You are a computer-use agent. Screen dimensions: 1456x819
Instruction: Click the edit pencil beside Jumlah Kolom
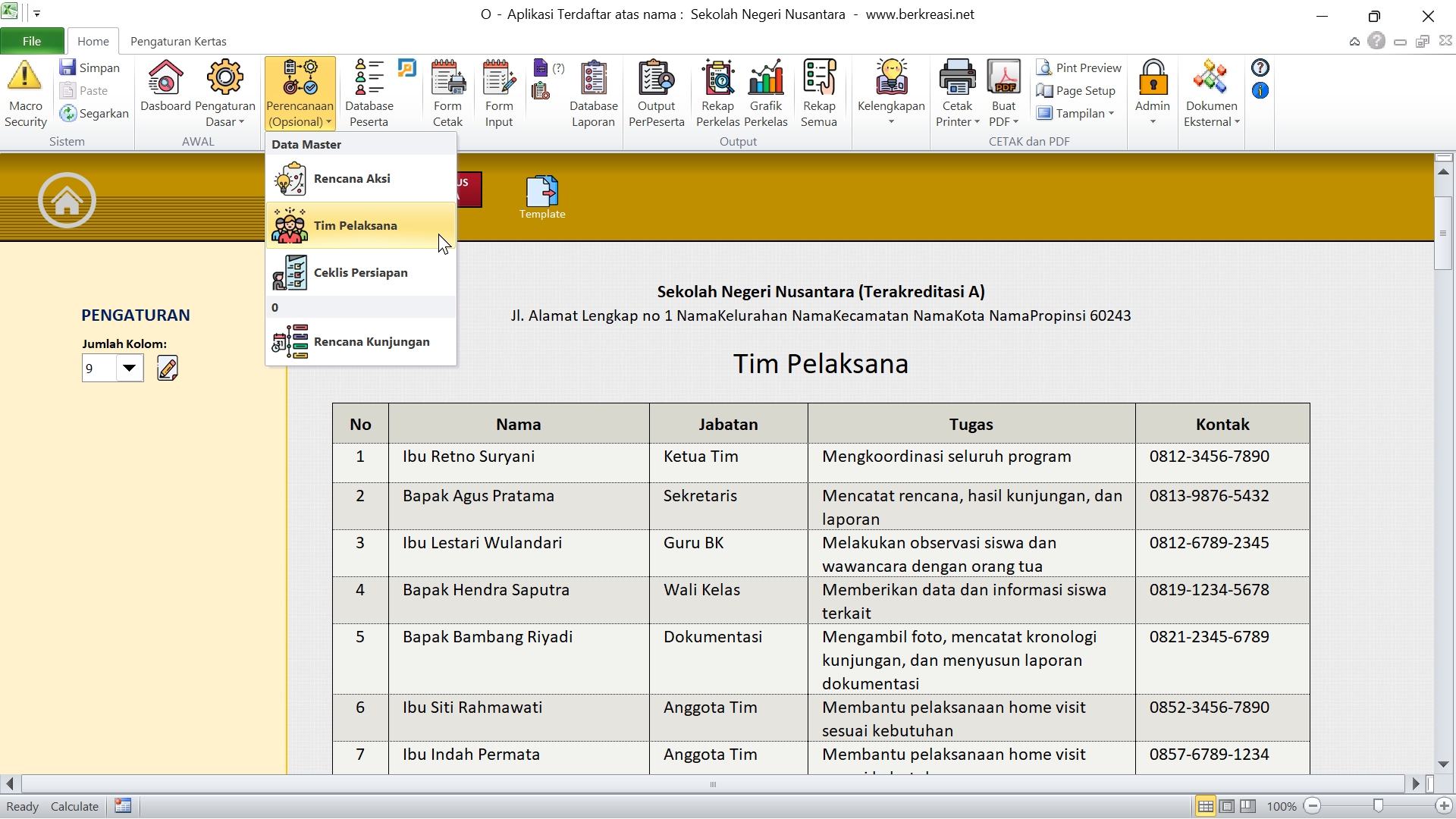167,369
